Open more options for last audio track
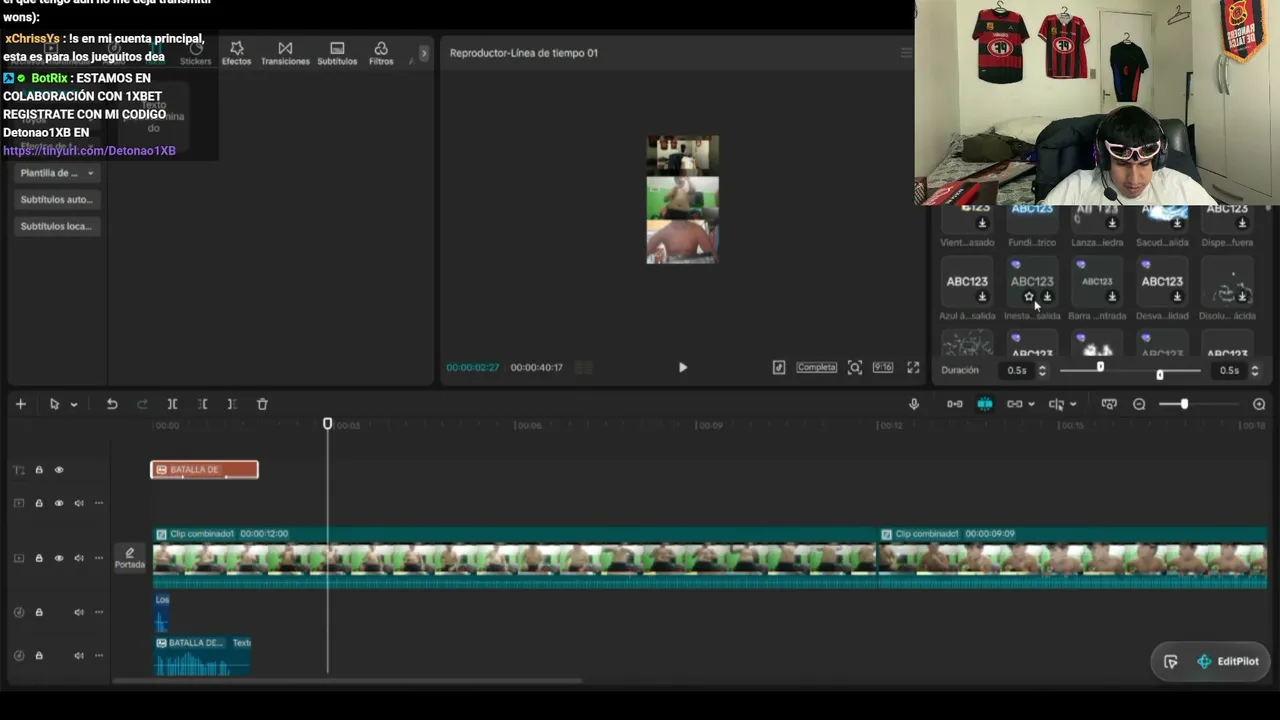The height and width of the screenshot is (720, 1280). click(x=99, y=656)
